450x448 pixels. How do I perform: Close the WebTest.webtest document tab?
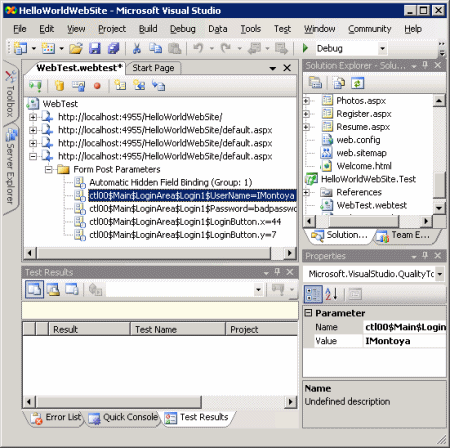[287, 68]
